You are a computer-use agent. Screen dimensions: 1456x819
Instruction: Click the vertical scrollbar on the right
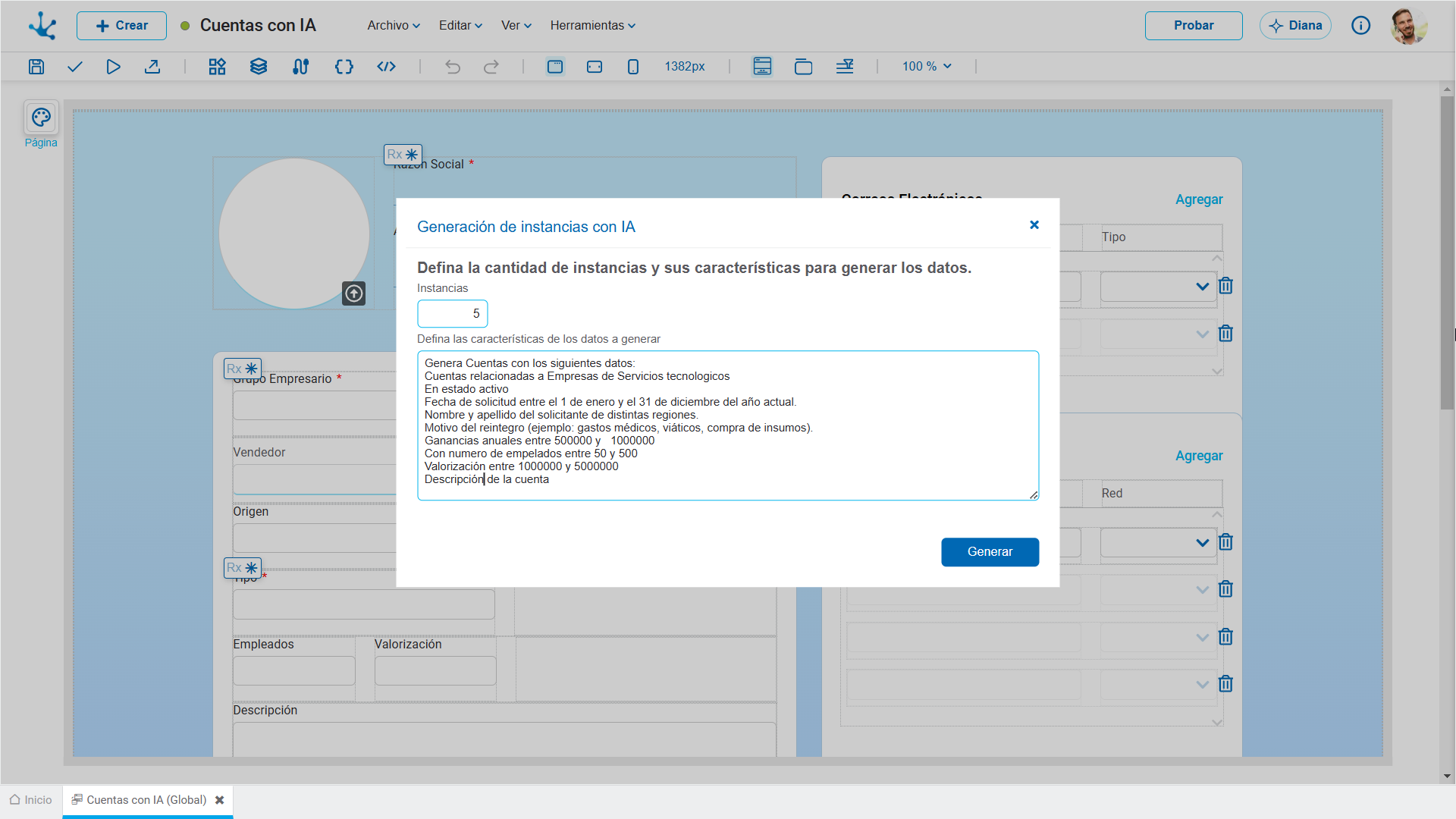point(1447,253)
